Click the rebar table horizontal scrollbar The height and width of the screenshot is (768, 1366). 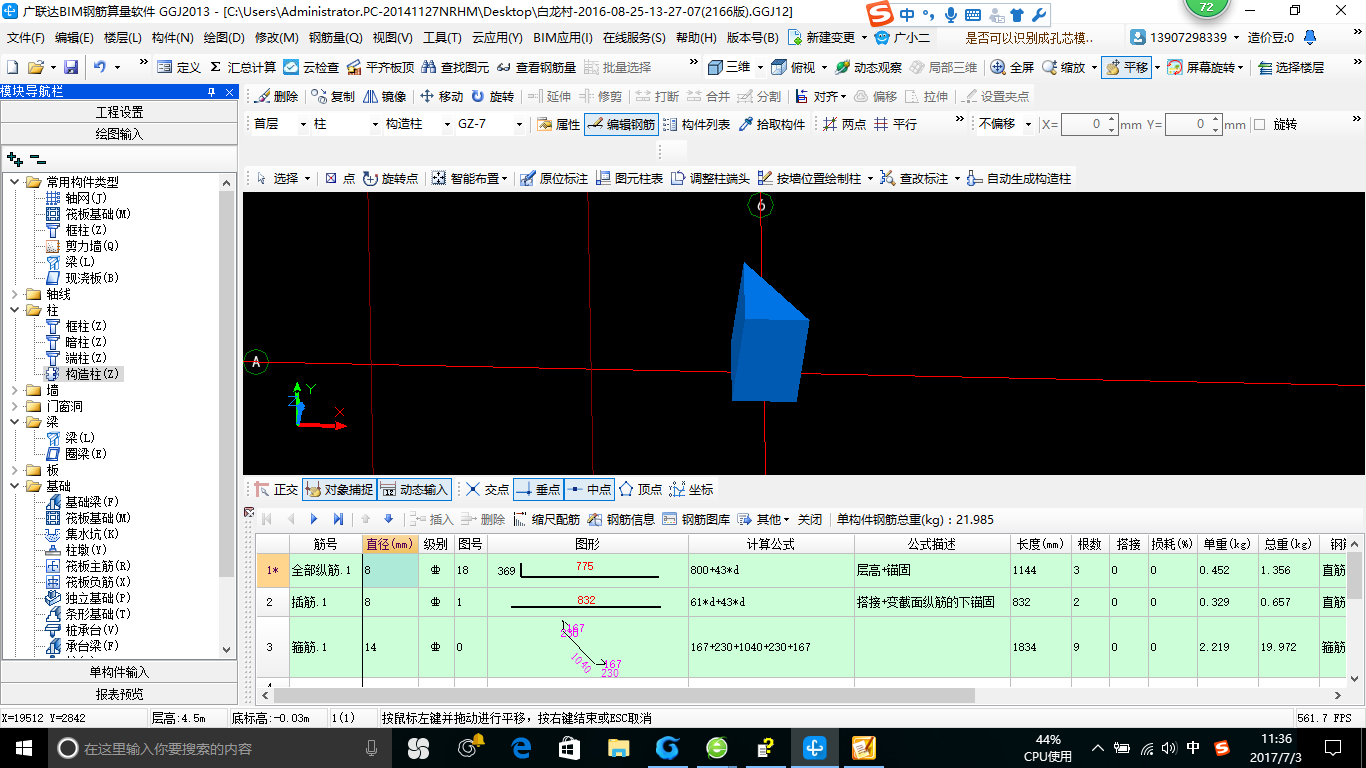pos(624,695)
